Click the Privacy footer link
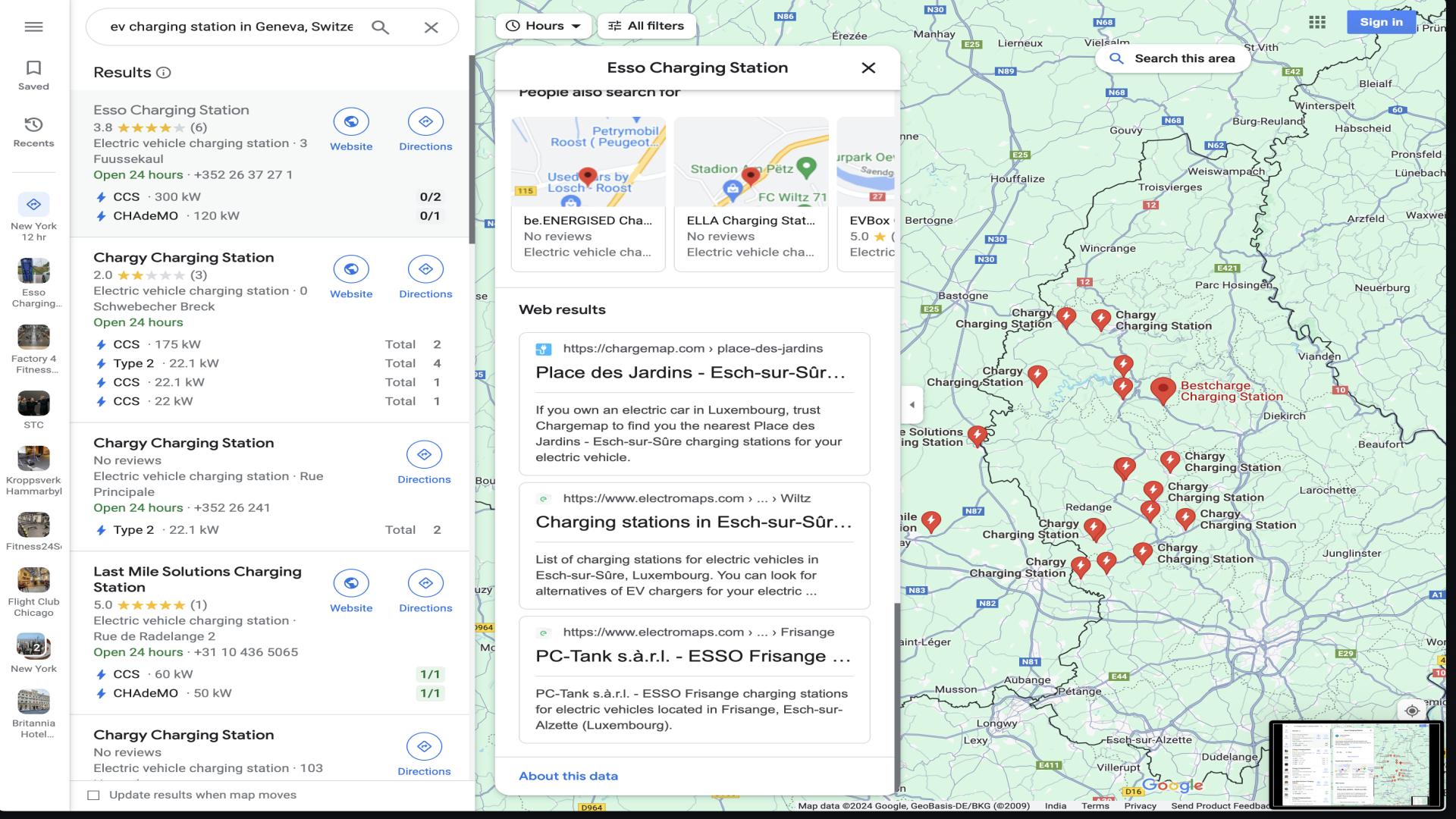Viewport: 1456px width, 819px height. (1140, 806)
